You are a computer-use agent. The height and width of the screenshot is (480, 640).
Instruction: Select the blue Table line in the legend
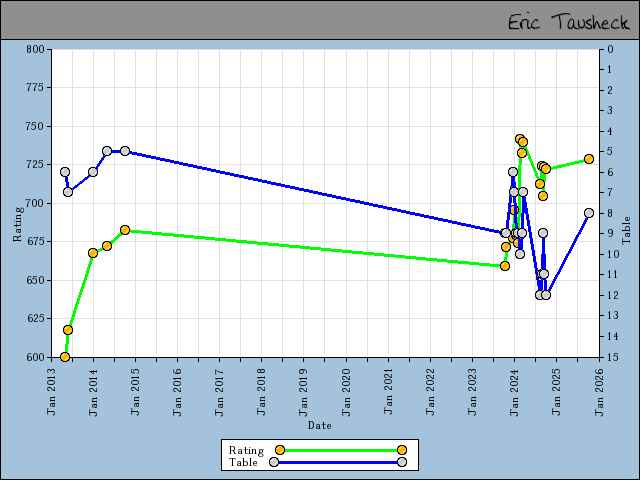(337, 462)
